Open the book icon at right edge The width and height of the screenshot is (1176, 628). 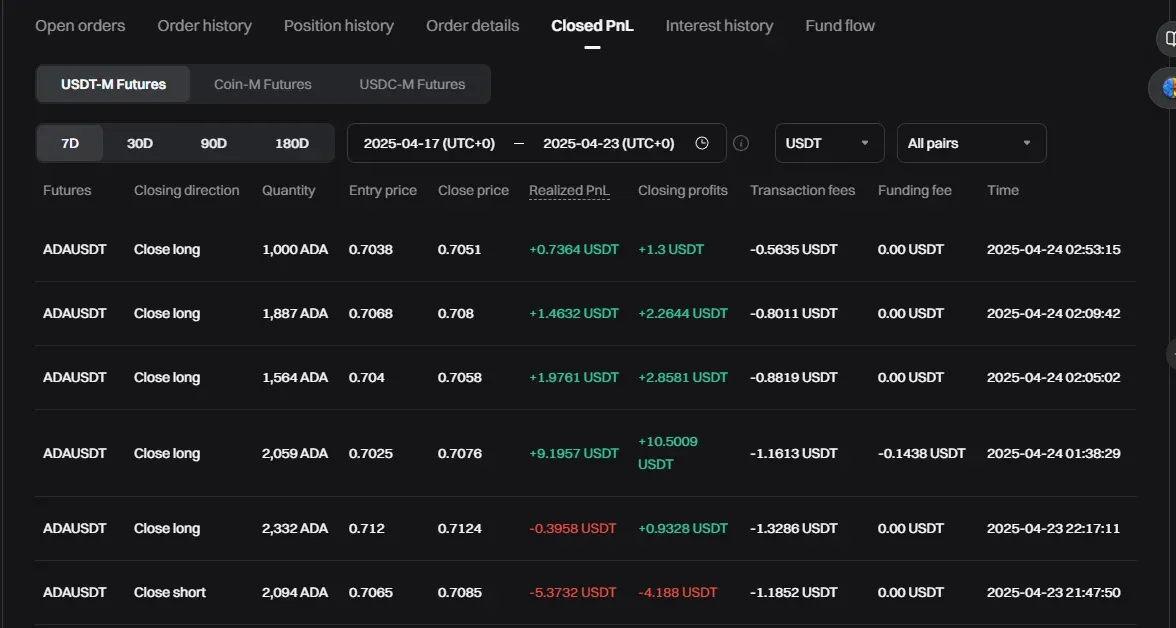pos(1168,39)
